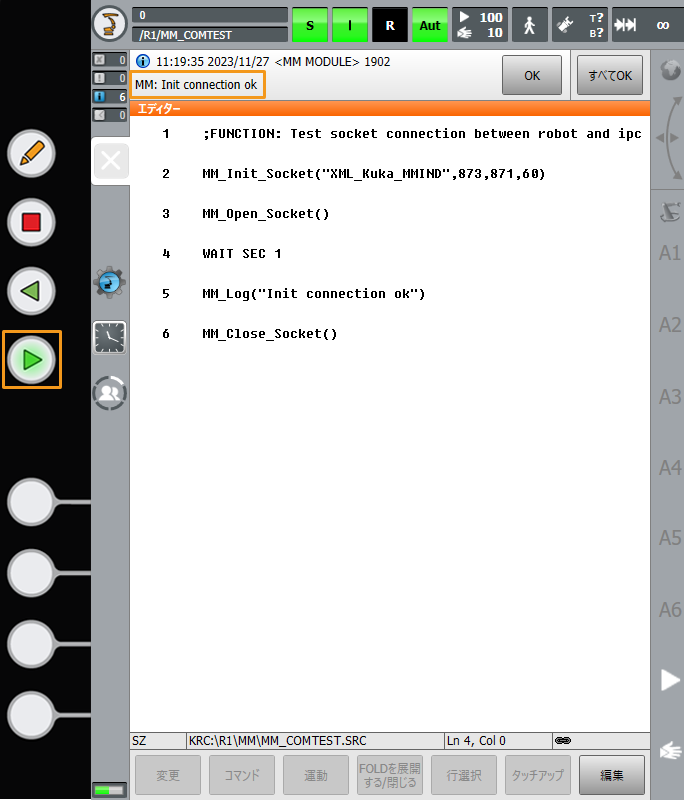The height and width of the screenshot is (800, 684).
Task: Open incremental jog infinity setting
Action: tap(647, 25)
